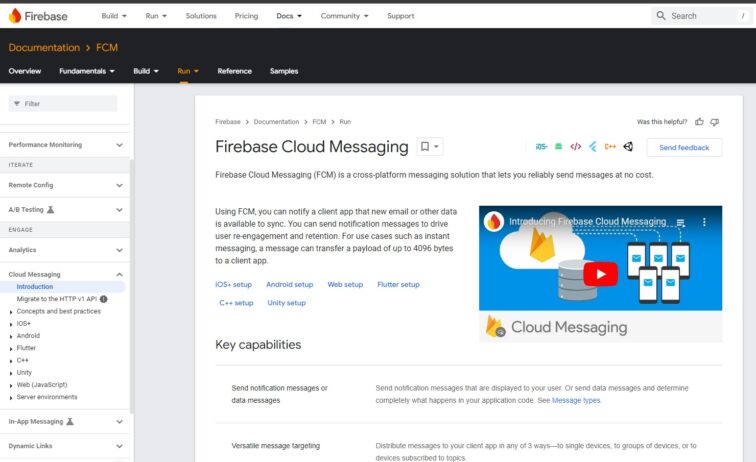Expand the Unity sidebar tree item

11,373
